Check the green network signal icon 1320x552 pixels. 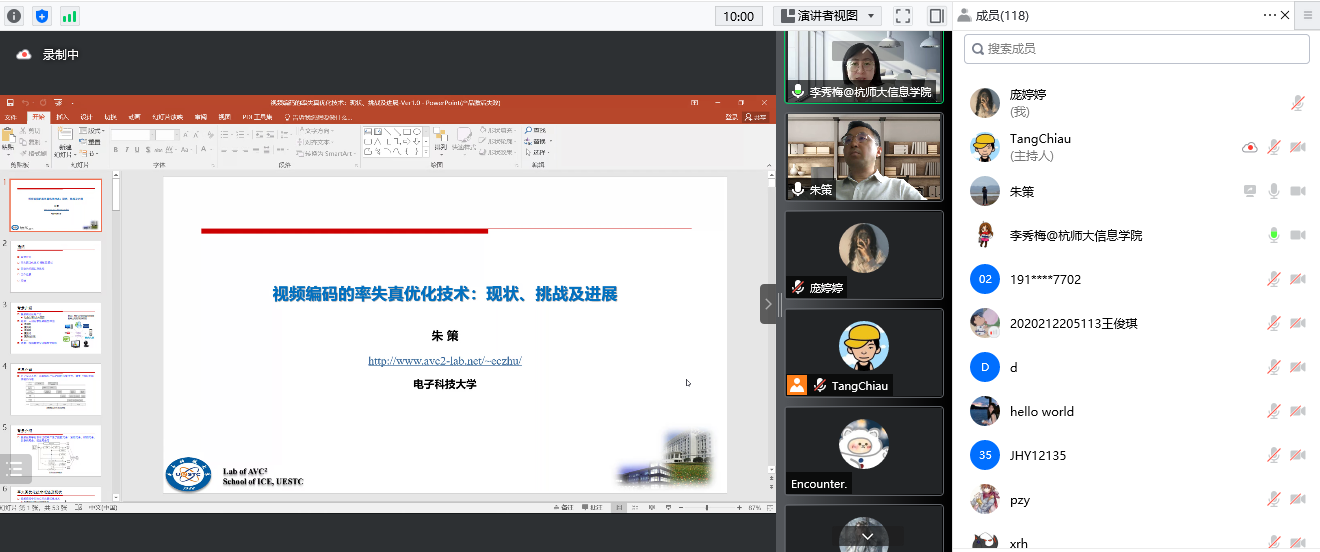pyautogui.click(x=69, y=16)
